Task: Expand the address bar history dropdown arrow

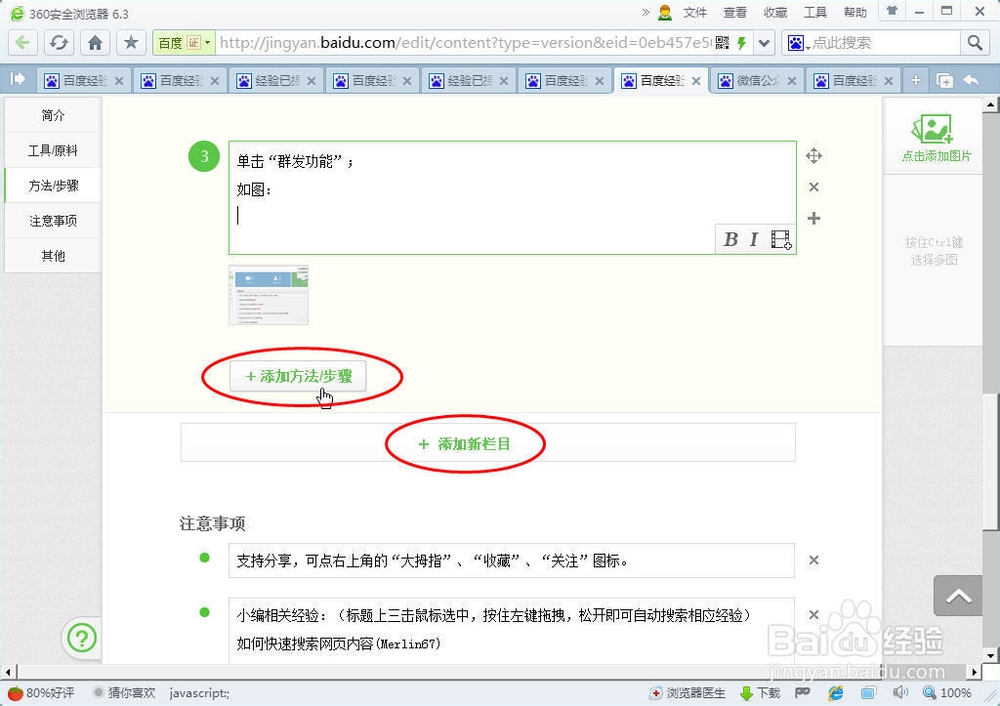Action: click(x=764, y=43)
